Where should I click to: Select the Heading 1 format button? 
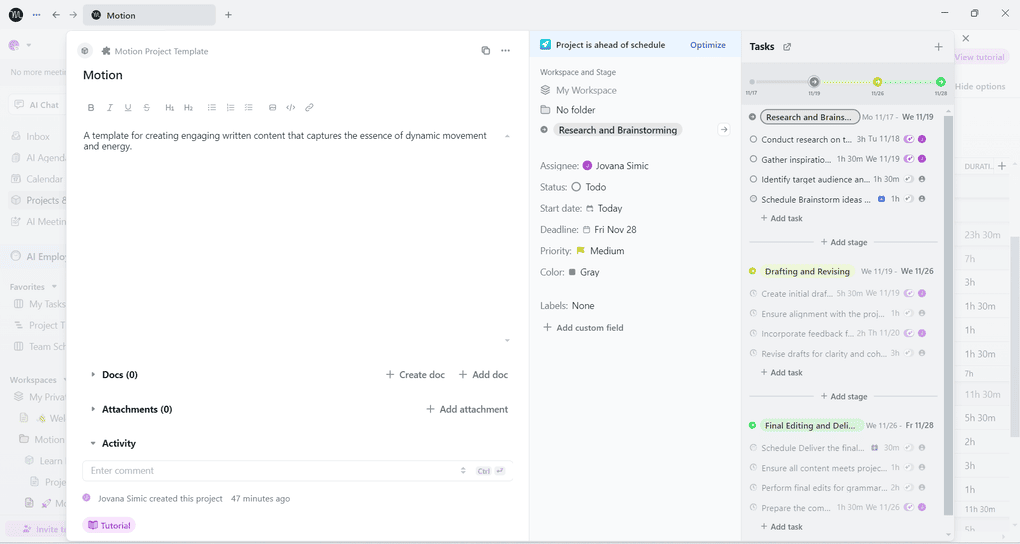click(x=169, y=108)
